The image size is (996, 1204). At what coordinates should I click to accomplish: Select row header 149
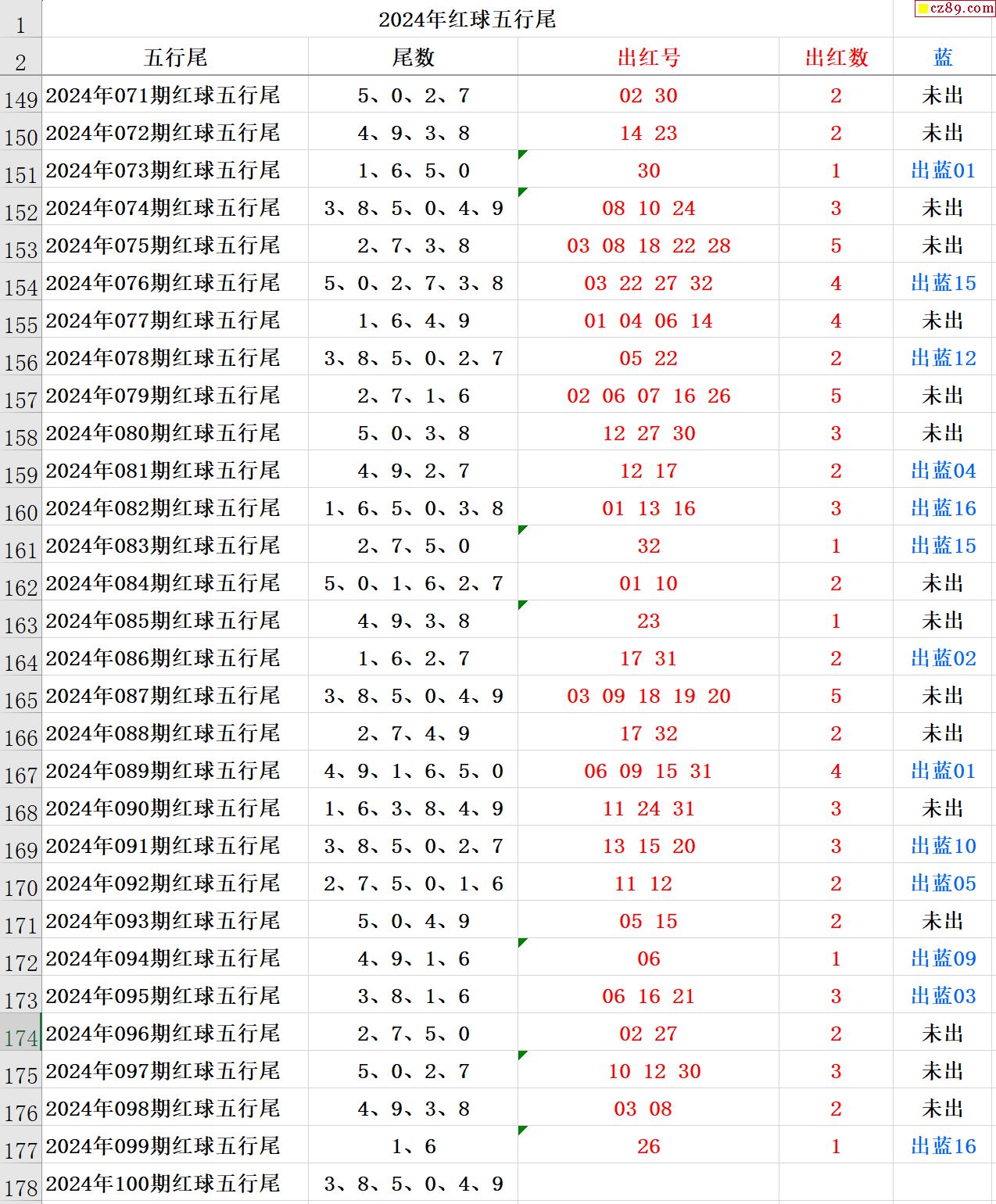pyautogui.click(x=20, y=95)
